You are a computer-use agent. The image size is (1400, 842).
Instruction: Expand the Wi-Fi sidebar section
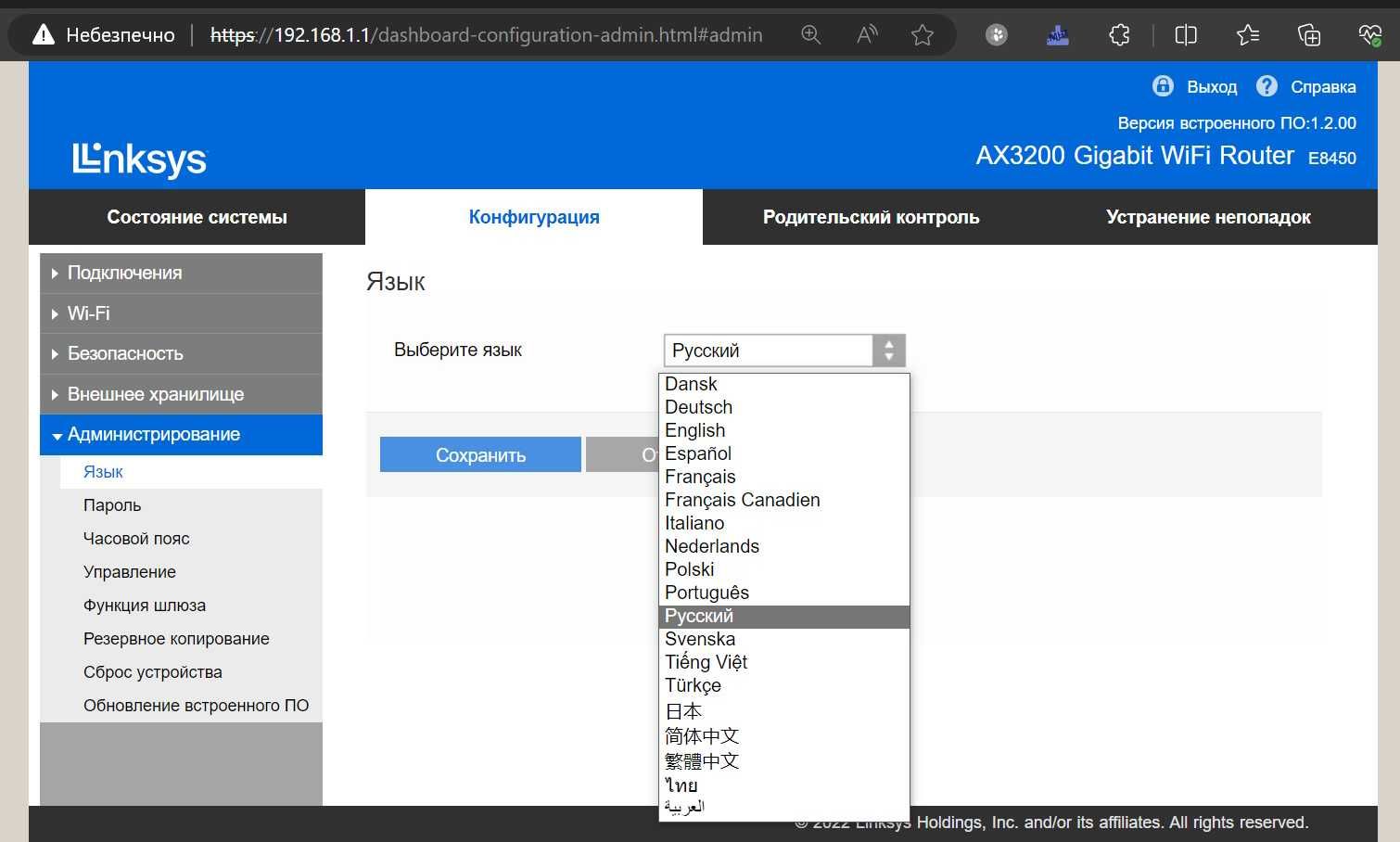[x=181, y=313]
